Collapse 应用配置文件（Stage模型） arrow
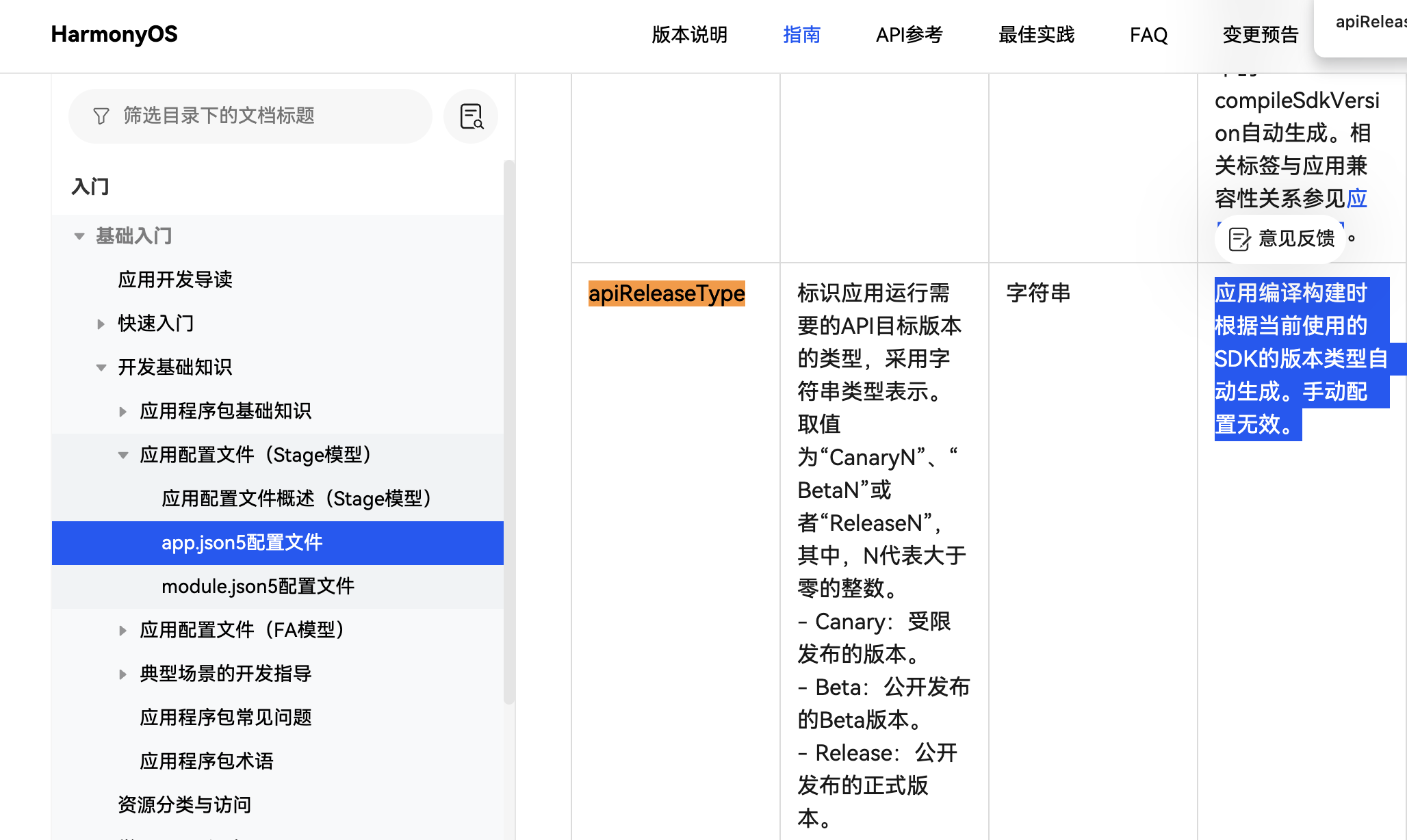 pyautogui.click(x=123, y=456)
